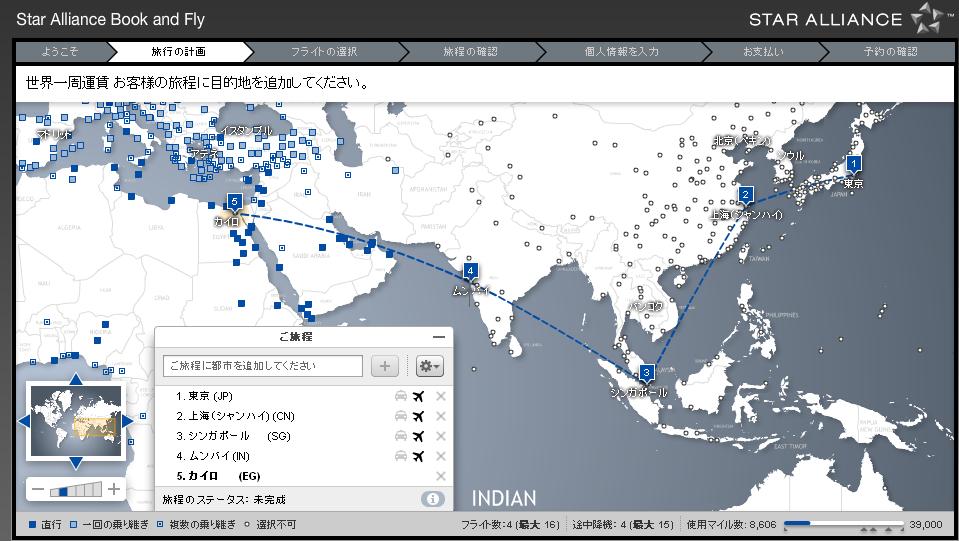Go to the 個人情報を入力 step tab

tap(621, 52)
